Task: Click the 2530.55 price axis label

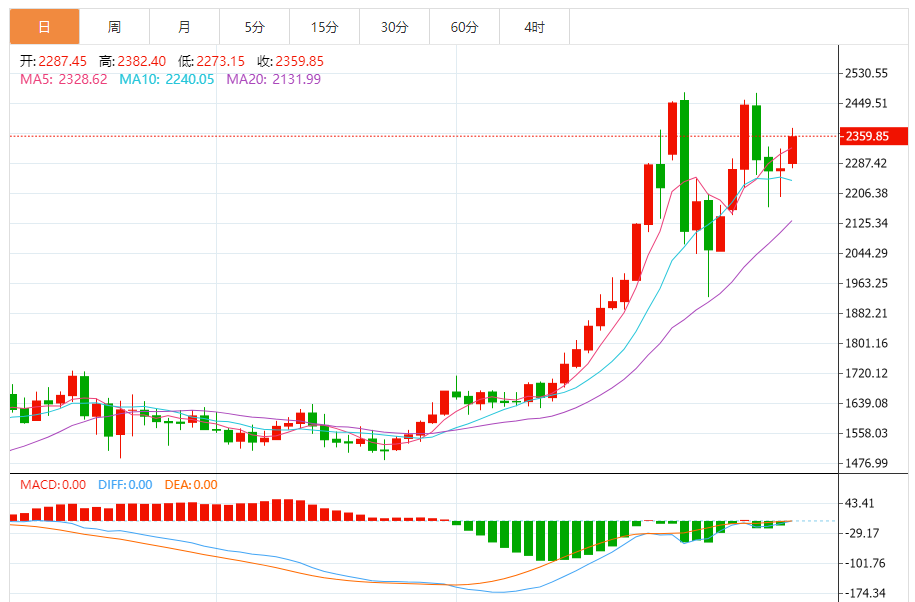Action: [x=866, y=74]
